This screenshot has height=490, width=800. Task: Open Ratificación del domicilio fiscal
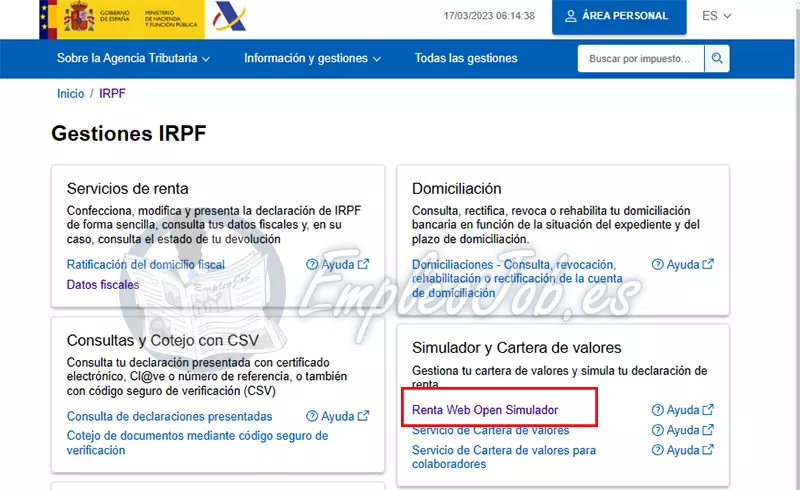click(x=146, y=264)
